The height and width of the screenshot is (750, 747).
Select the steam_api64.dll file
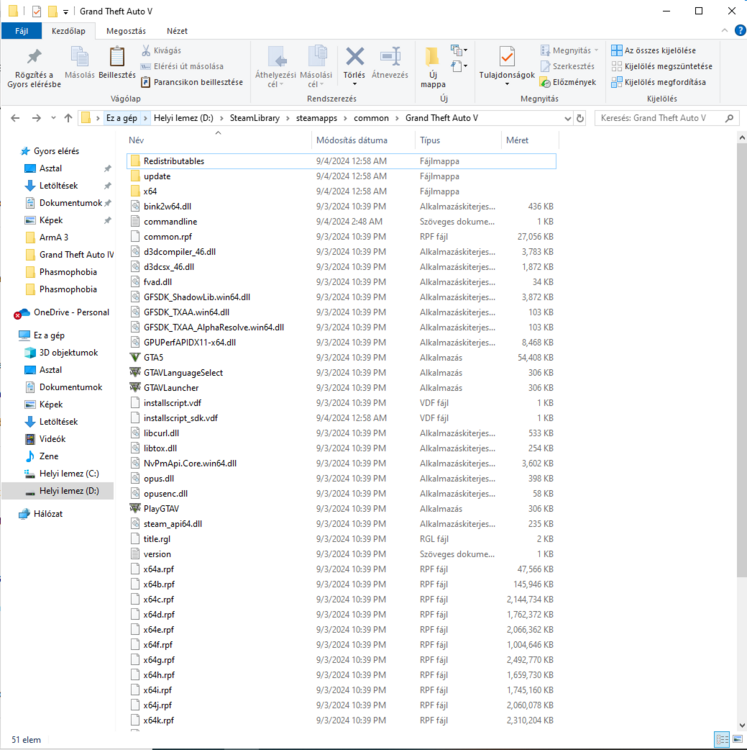click(341, 524)
